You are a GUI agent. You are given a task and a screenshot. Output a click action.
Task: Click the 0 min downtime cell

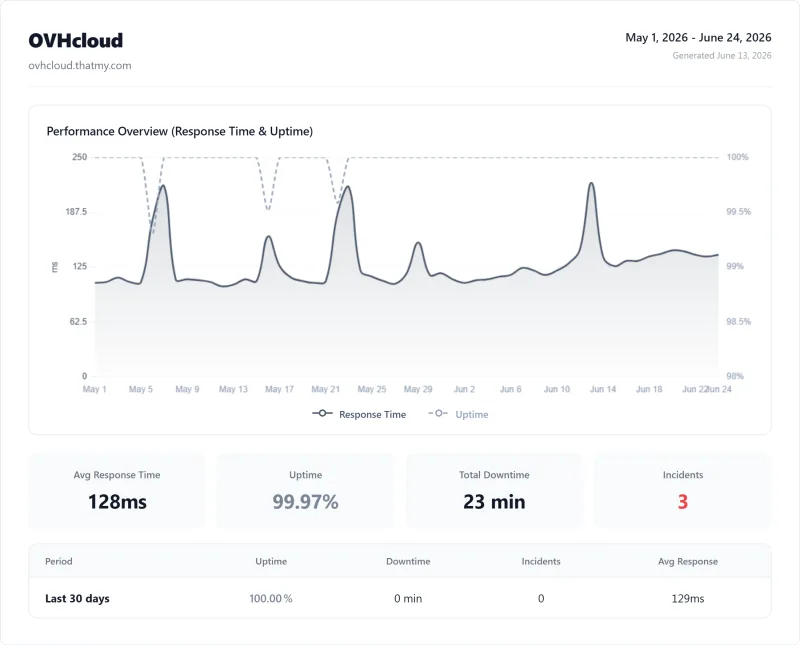pyautogui.click(x=408, y=599)
